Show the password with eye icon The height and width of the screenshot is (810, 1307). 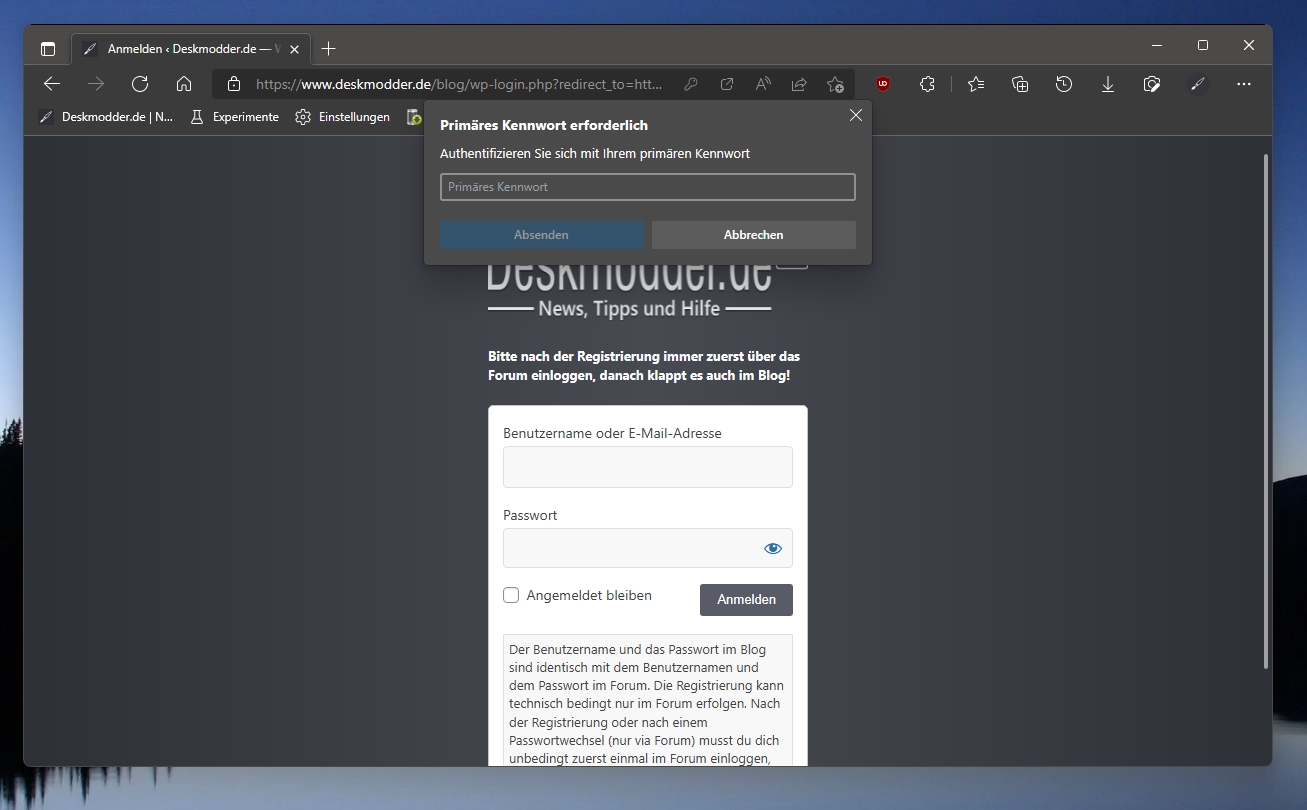click(773, 548)
